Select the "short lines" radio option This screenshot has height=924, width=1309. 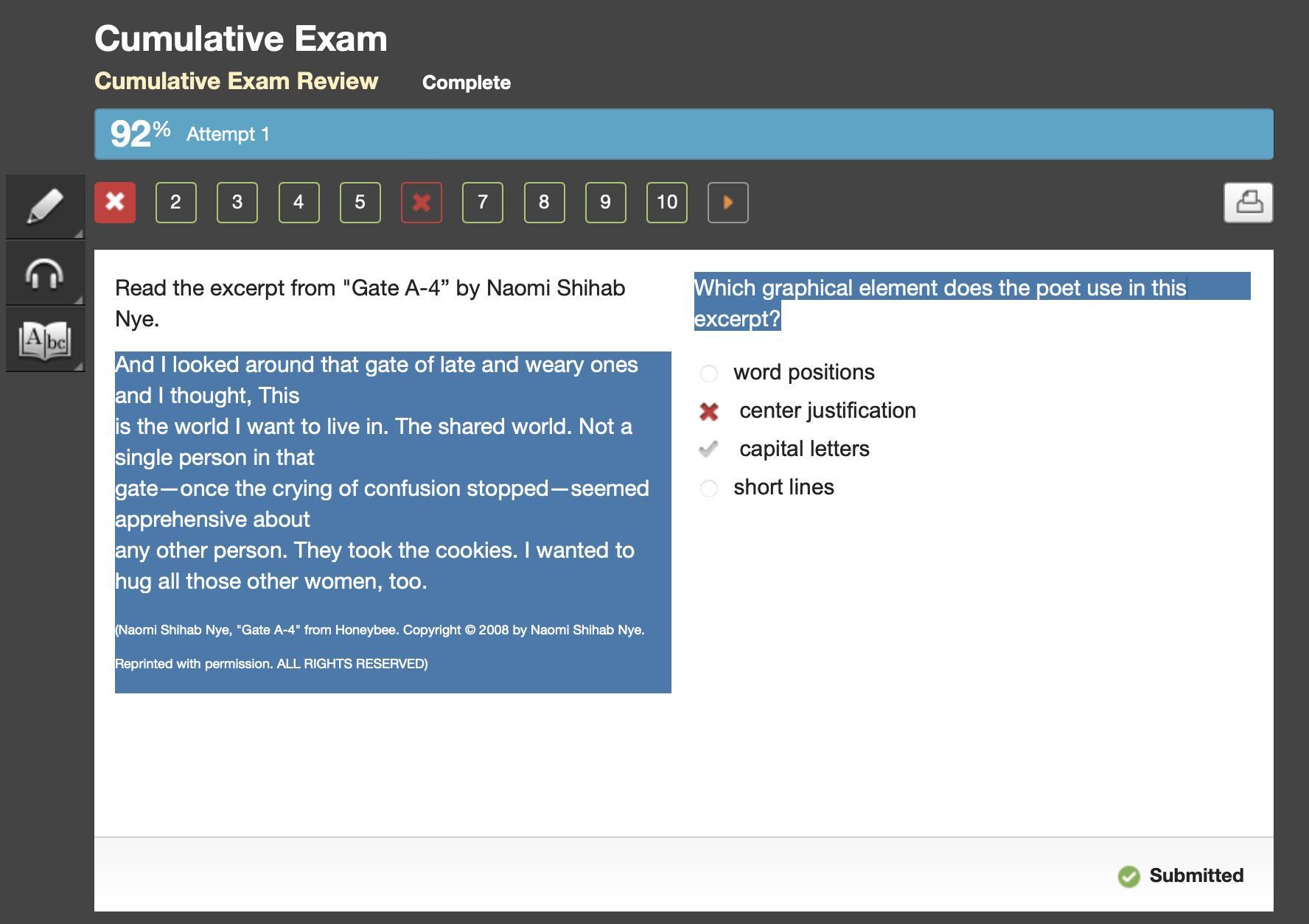click(x=708, y=489)
